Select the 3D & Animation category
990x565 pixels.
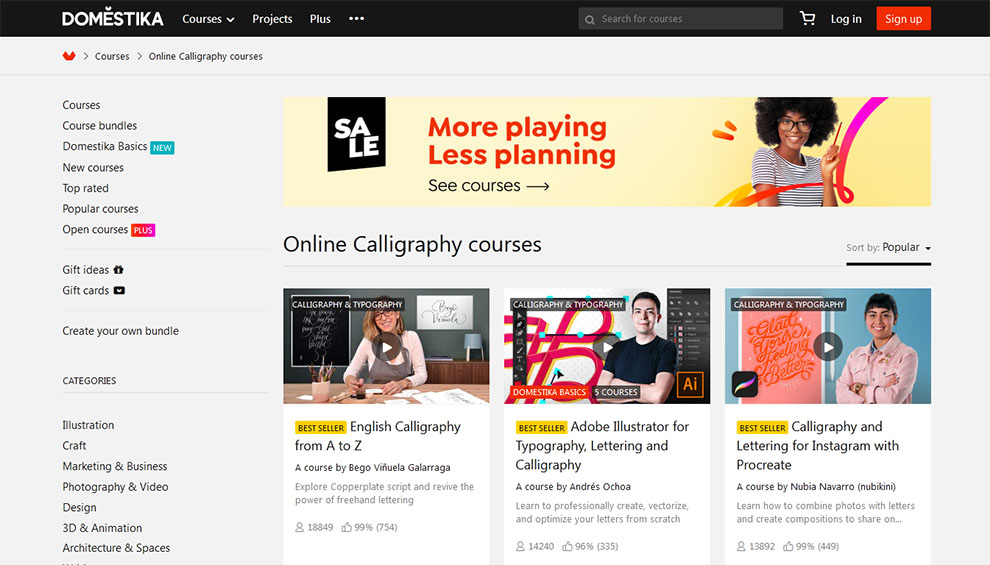[x=102, y=528]
